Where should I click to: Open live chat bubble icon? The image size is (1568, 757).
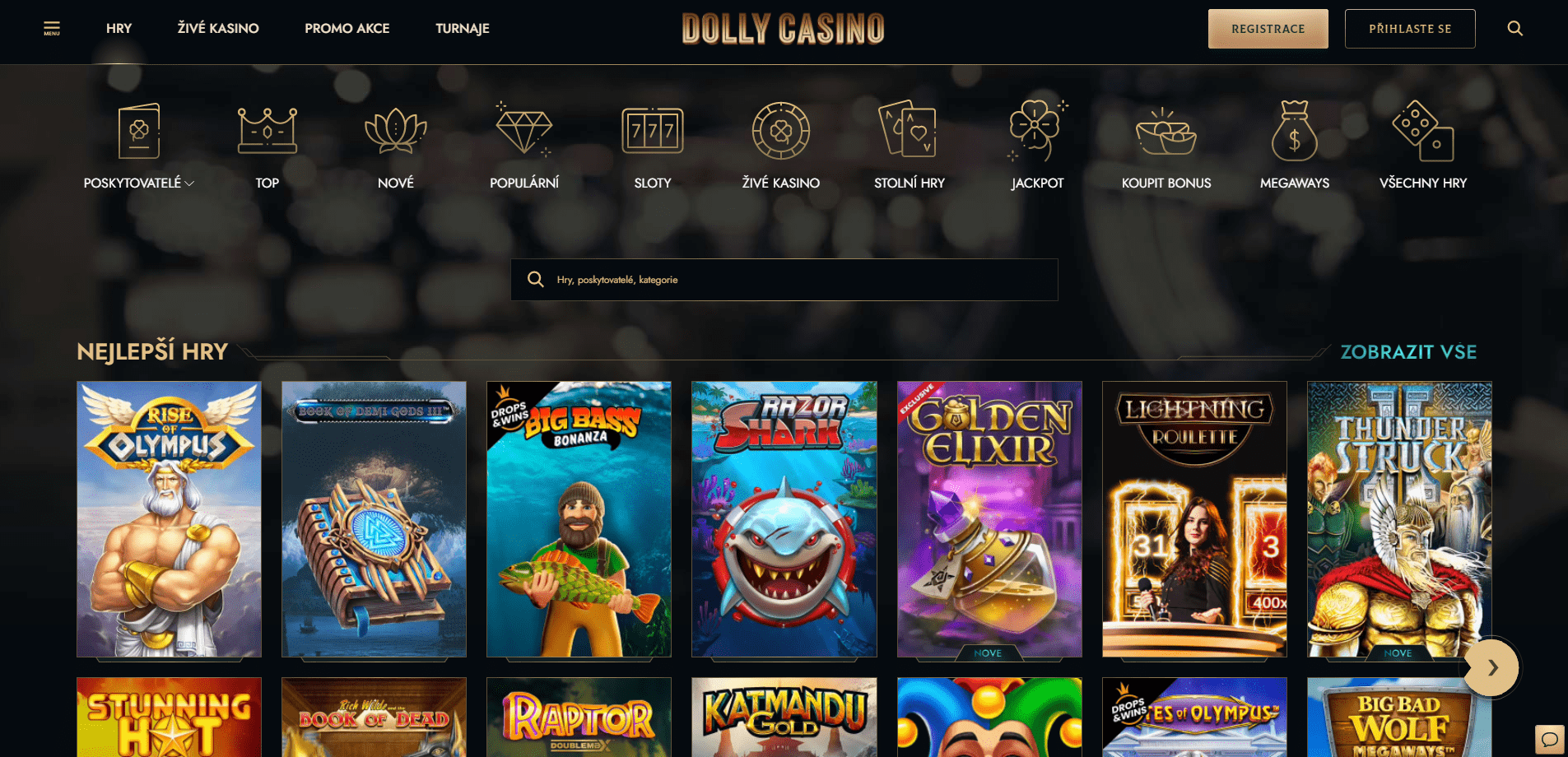1550,738
